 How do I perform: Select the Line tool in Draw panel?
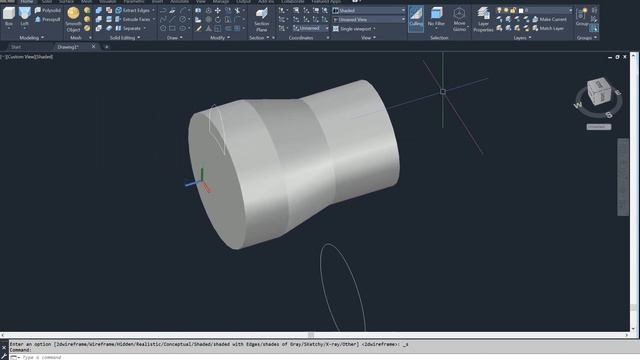pos(172,19)
